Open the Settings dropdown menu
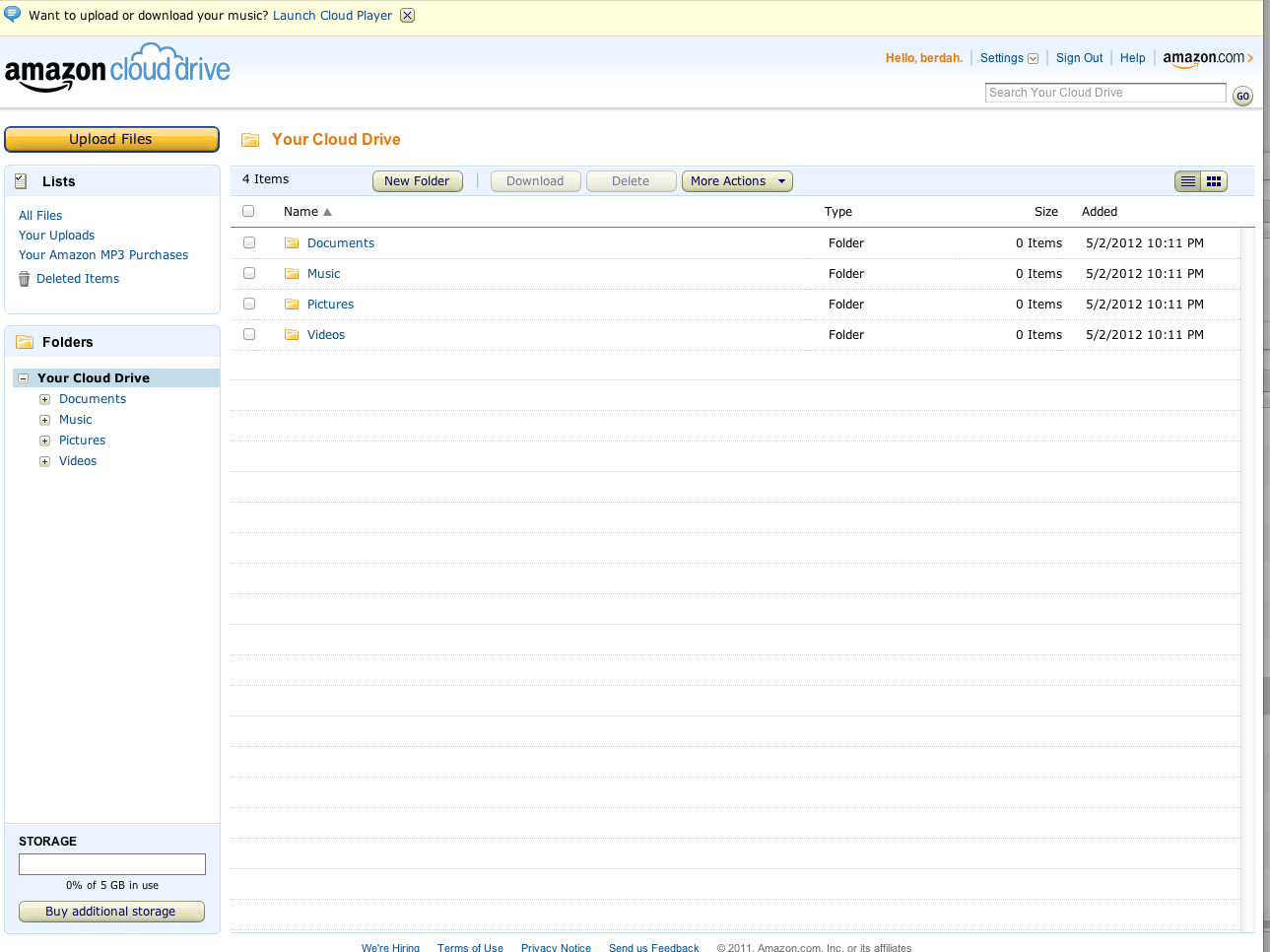The height and width of the screenshot is (952, 1270). [x=1009, y=58]
